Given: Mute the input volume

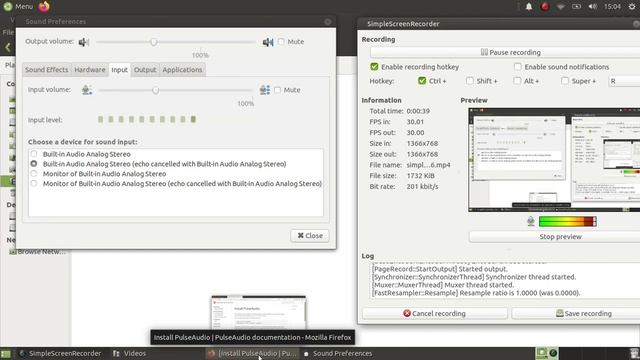Looking at the screenshot, I should pos(278,90).
